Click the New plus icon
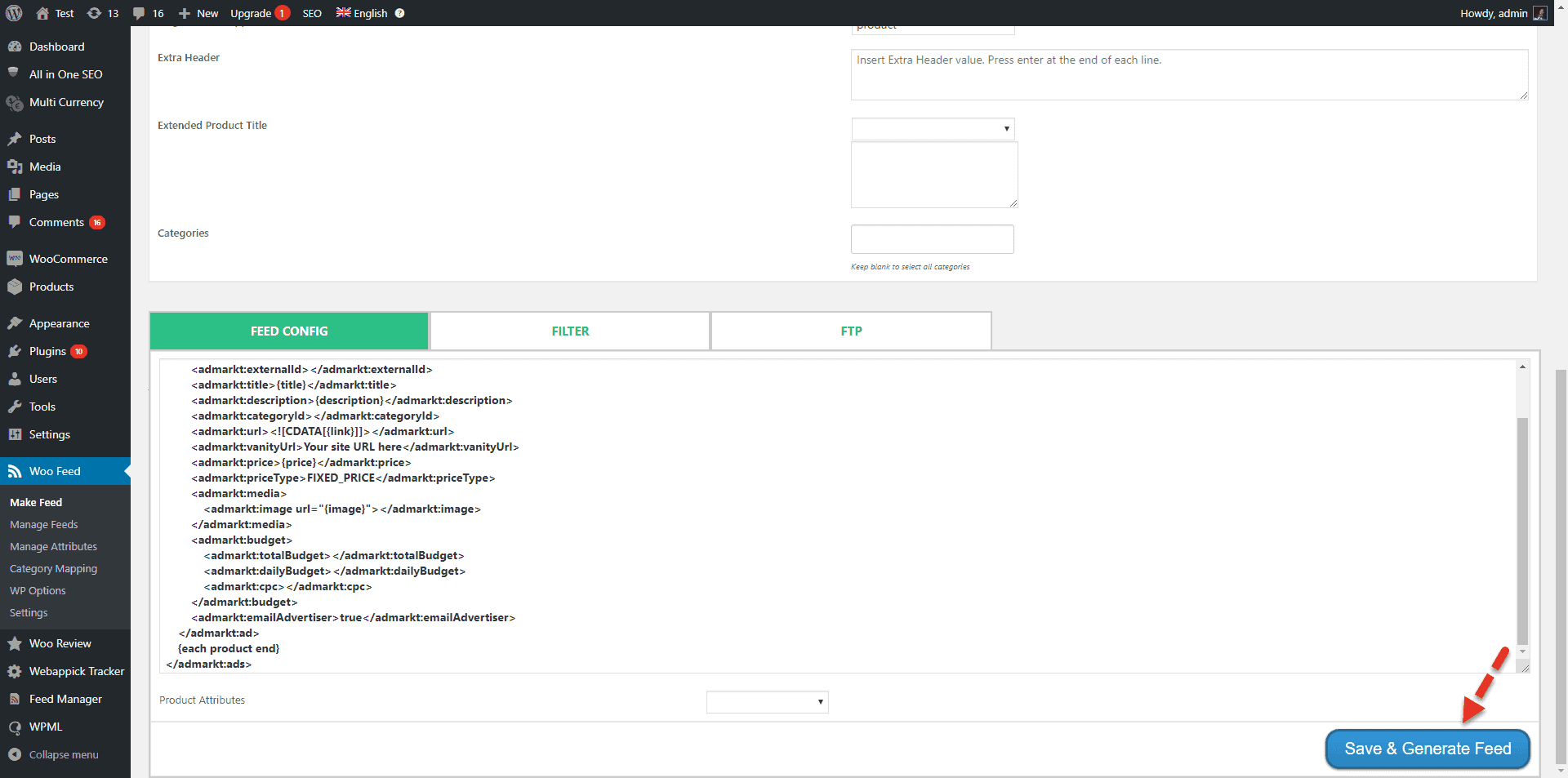 pyautogui.click(x=184, y=13)
